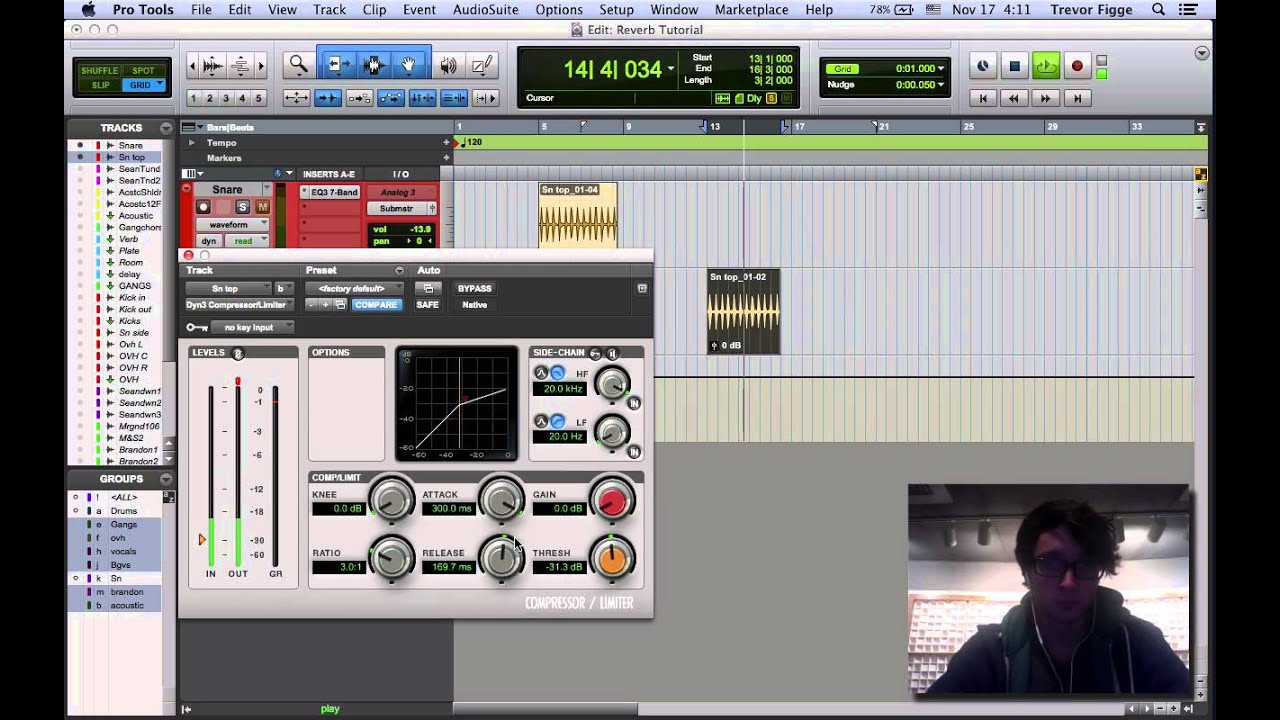Solo the Snare track
The image size is (1280, 720).
click(242, 207)
